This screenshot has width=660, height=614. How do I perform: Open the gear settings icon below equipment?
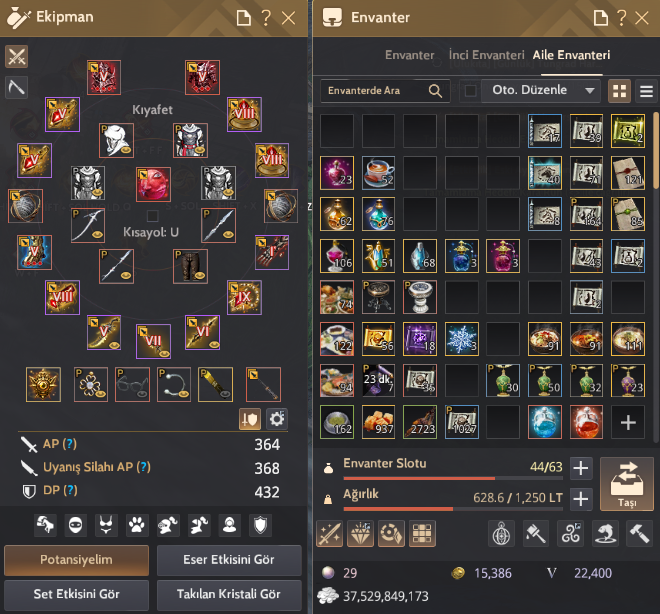277,419
